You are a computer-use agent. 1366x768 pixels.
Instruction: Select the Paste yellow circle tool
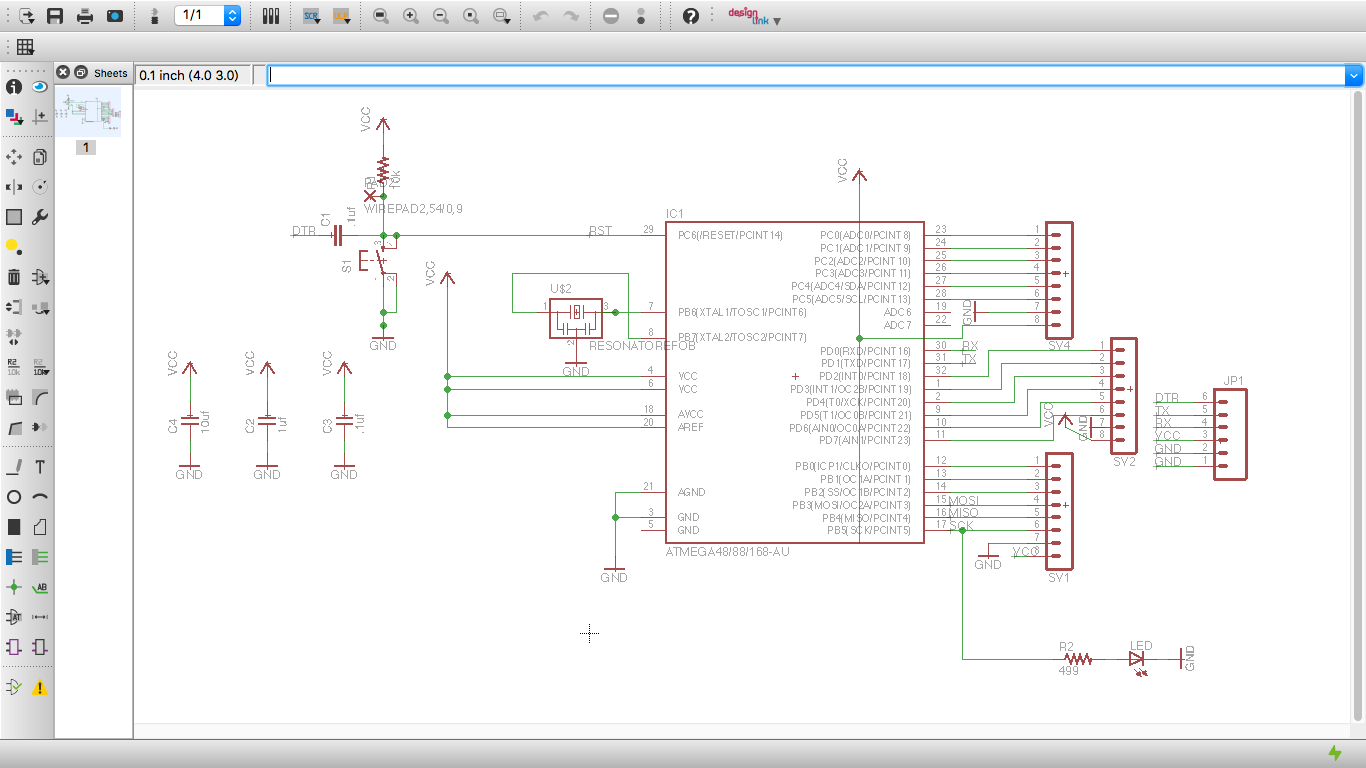(x=14, y=247)
